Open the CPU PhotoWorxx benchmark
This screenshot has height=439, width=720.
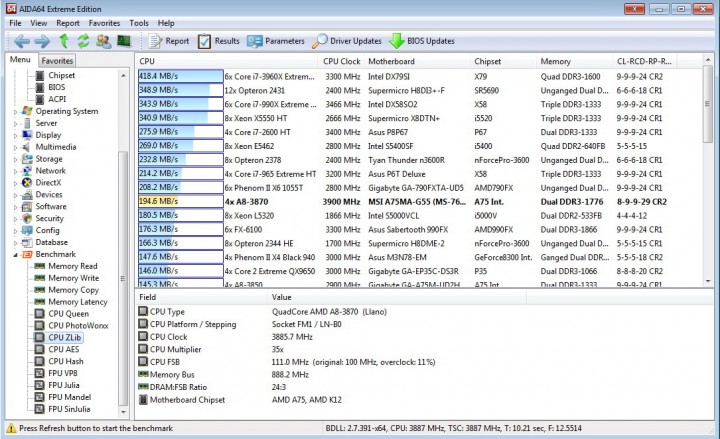click(78, 326)
